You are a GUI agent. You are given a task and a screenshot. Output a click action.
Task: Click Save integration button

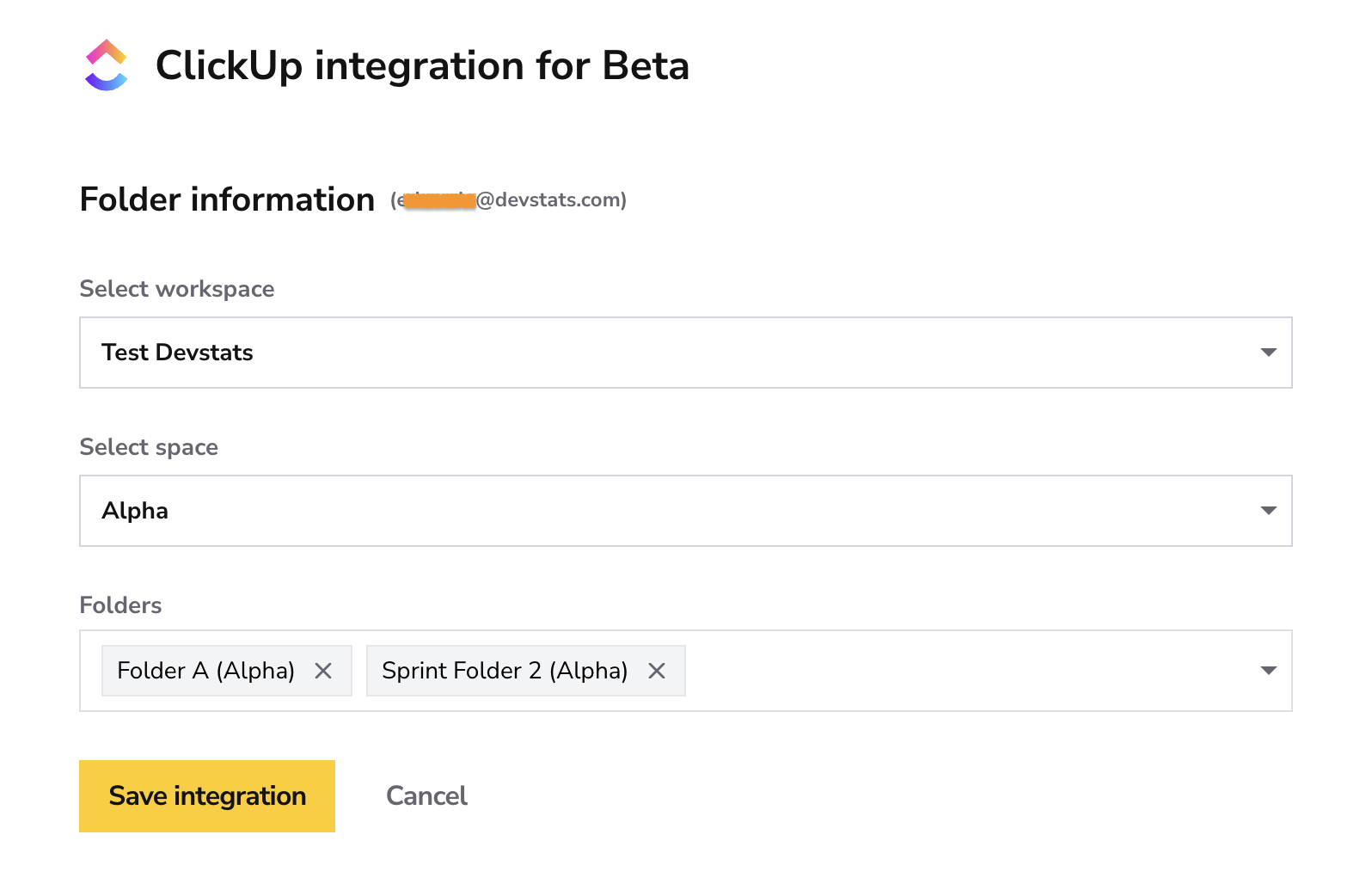click(207, 796)
